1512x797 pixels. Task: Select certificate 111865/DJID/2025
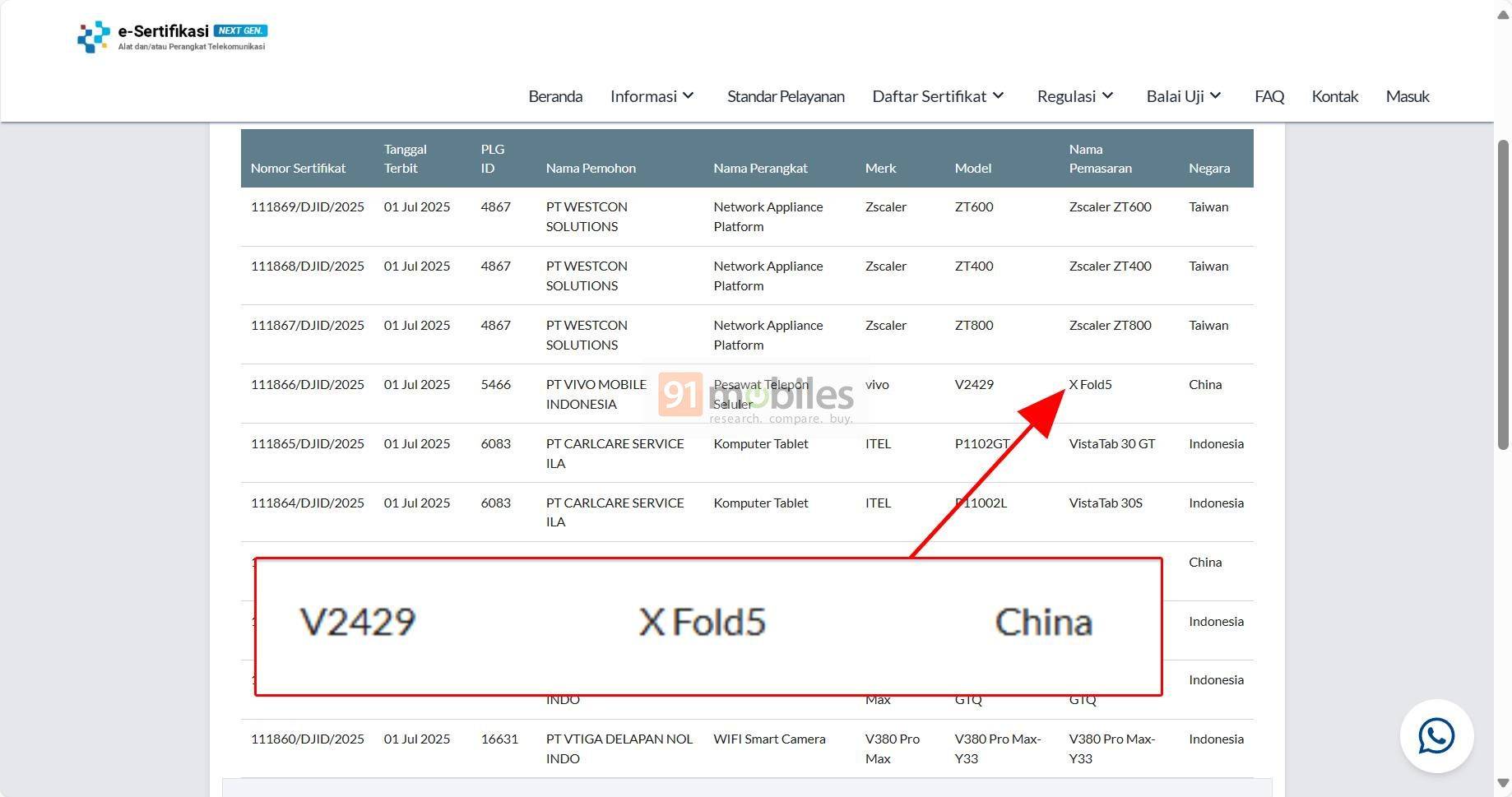[307, 443]
